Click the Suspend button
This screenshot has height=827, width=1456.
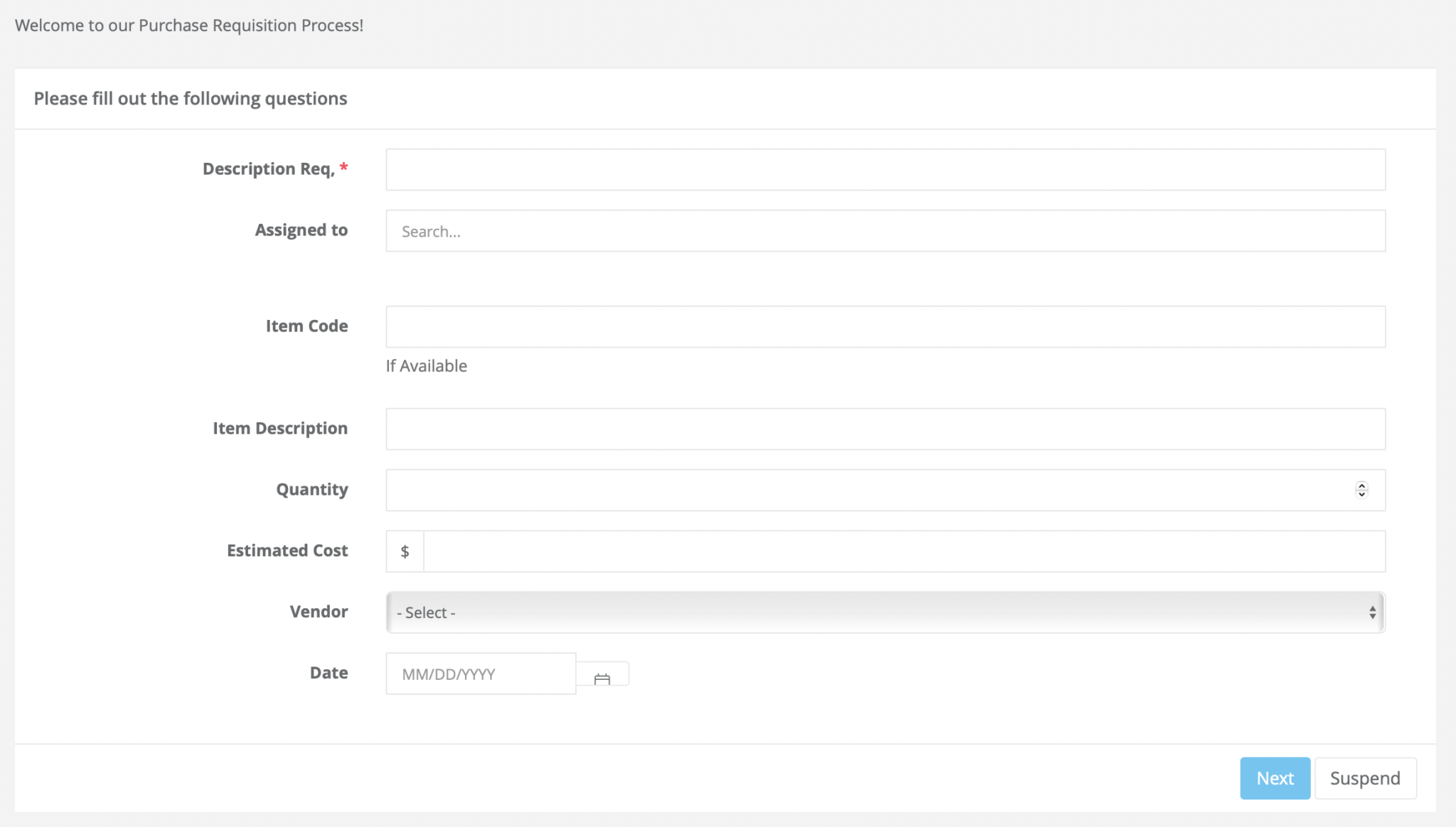[1365, 778]
